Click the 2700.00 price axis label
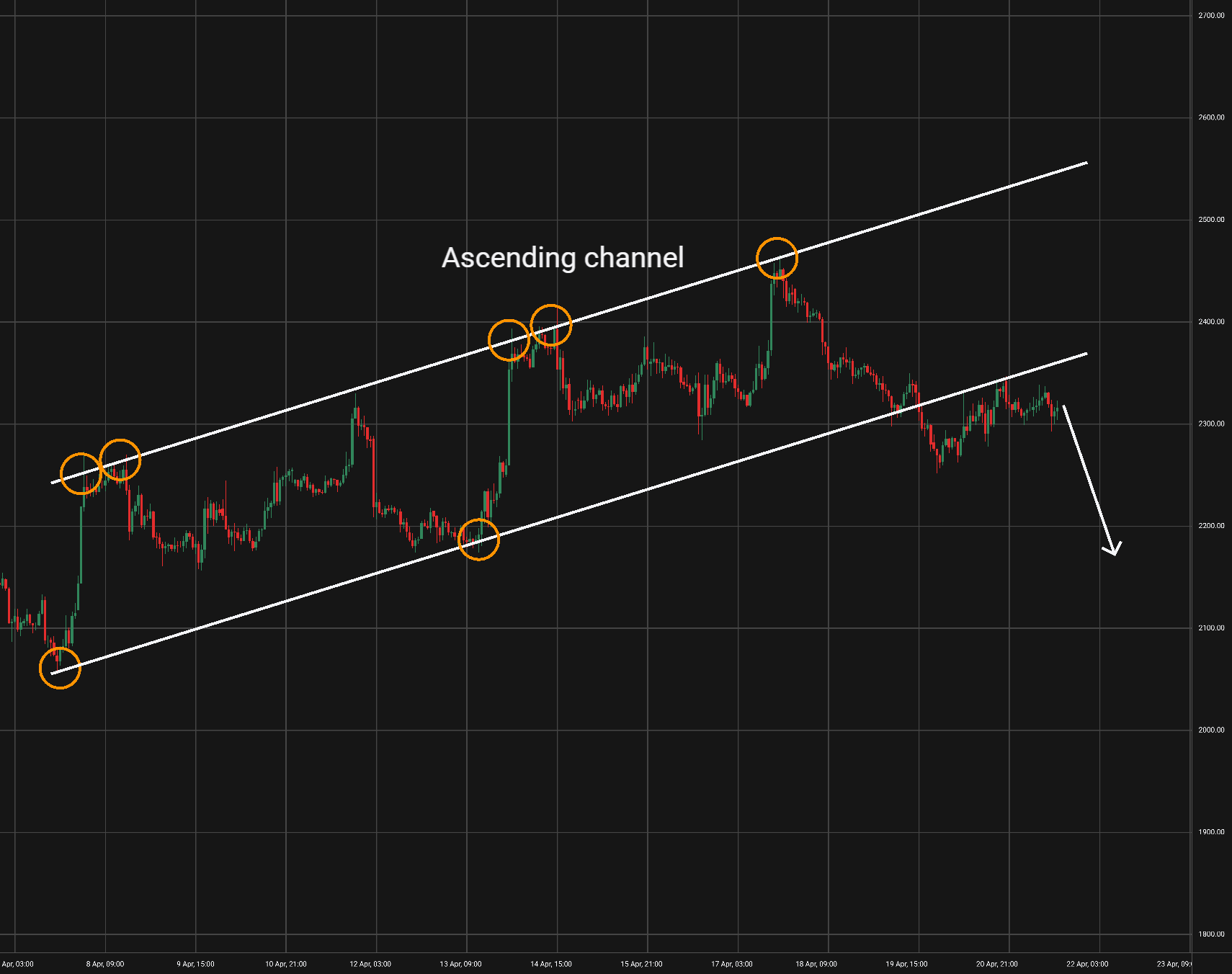1232x974 pixels. click(1210, 15)
